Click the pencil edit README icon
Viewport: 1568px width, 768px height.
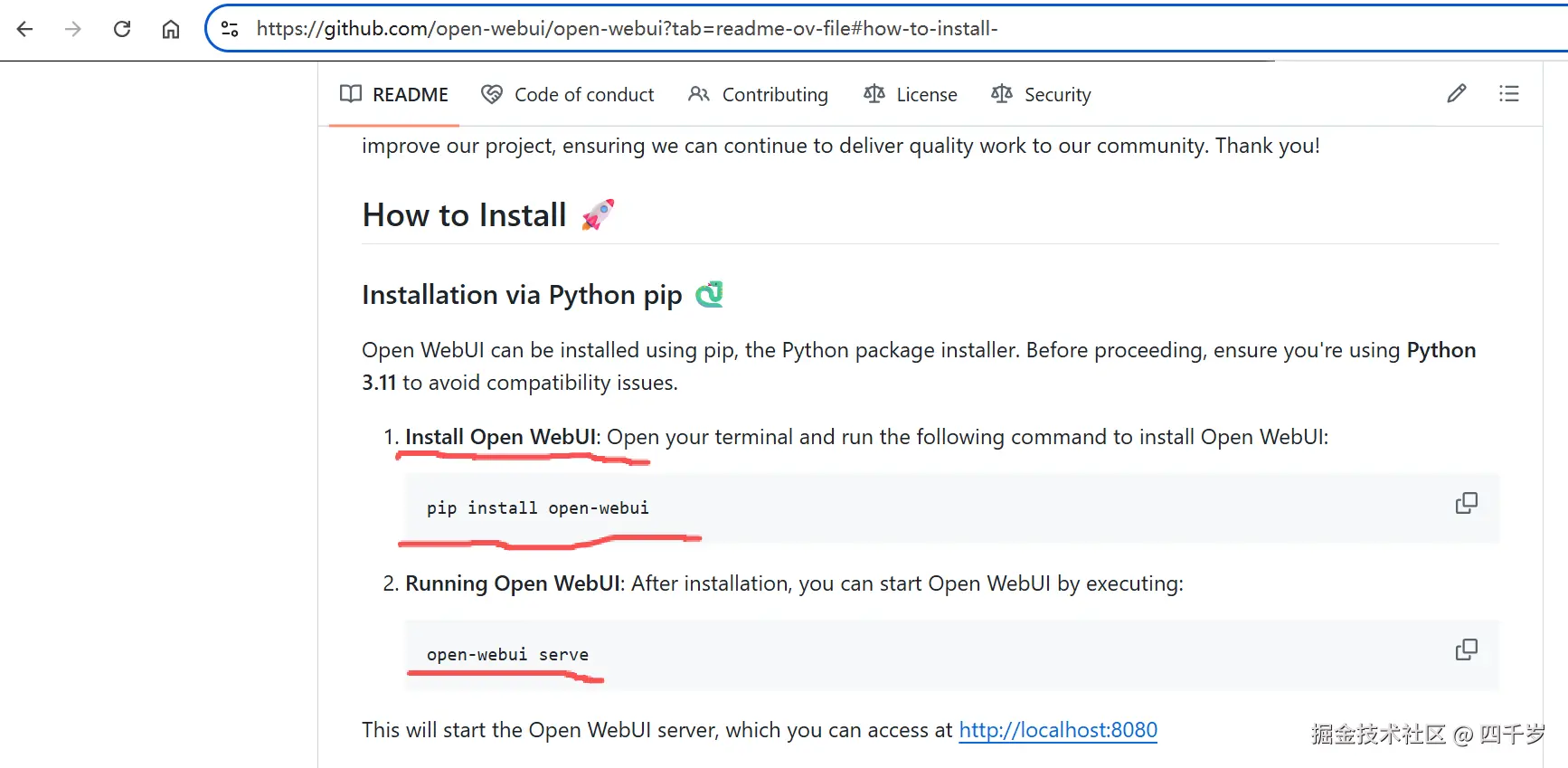click(1456, 94)
